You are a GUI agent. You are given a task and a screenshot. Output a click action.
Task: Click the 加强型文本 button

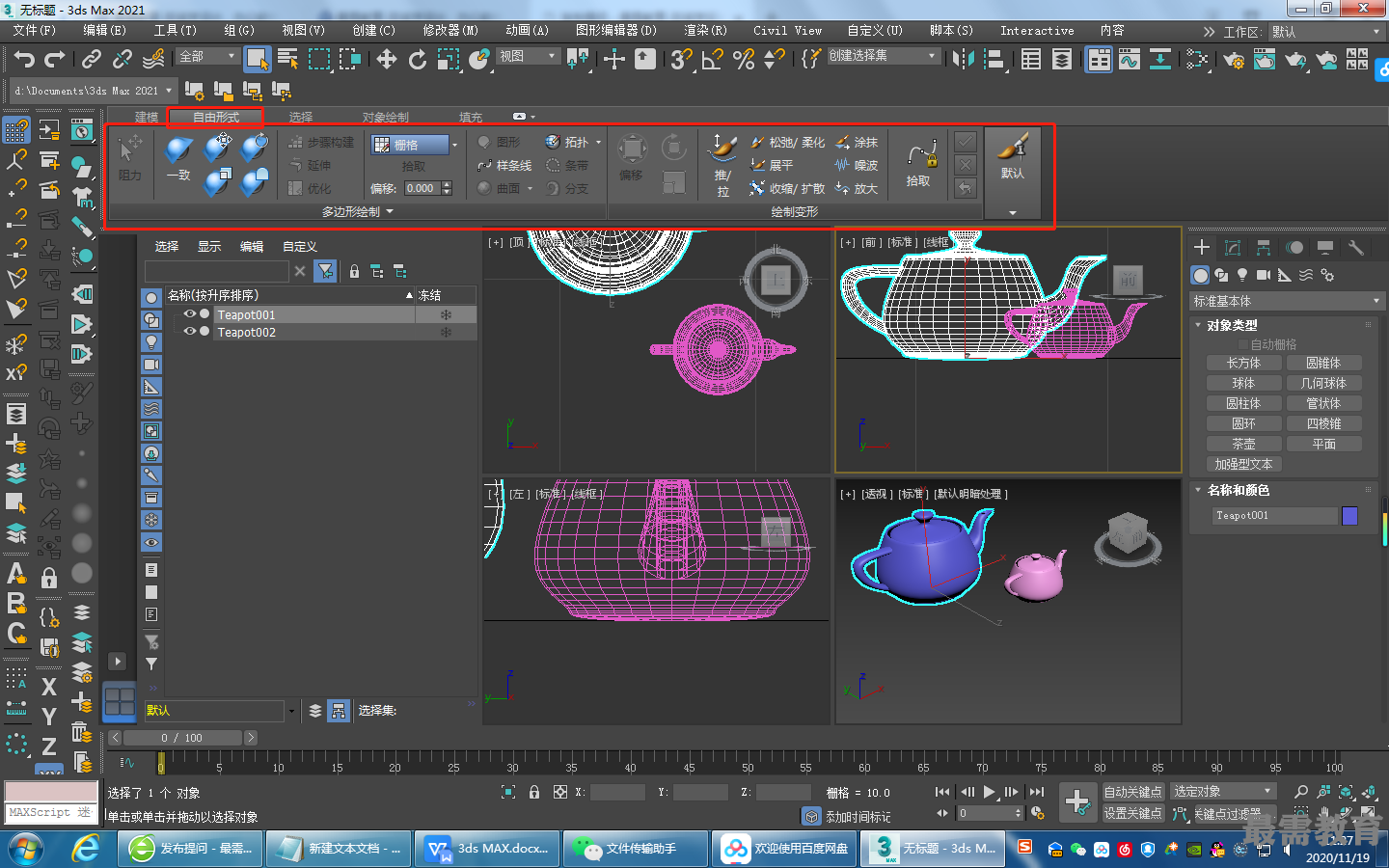(x=1243, y=464)
